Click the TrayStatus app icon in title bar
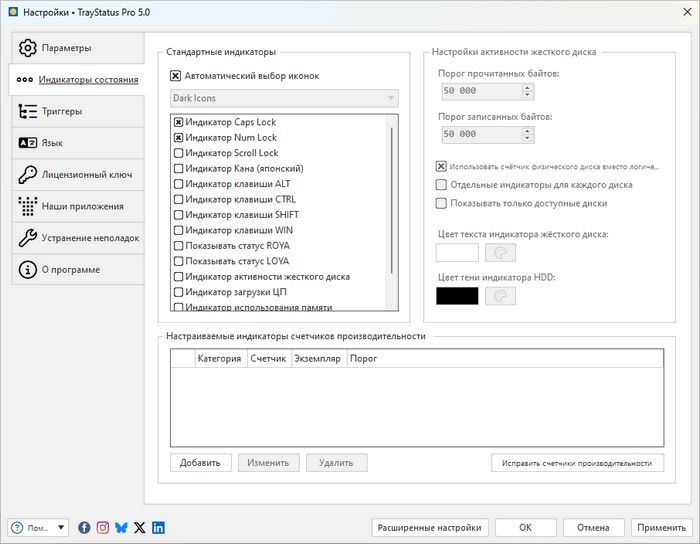Image resolution: width=700 pixels, height=544 pixels. [x=13, y=12]
